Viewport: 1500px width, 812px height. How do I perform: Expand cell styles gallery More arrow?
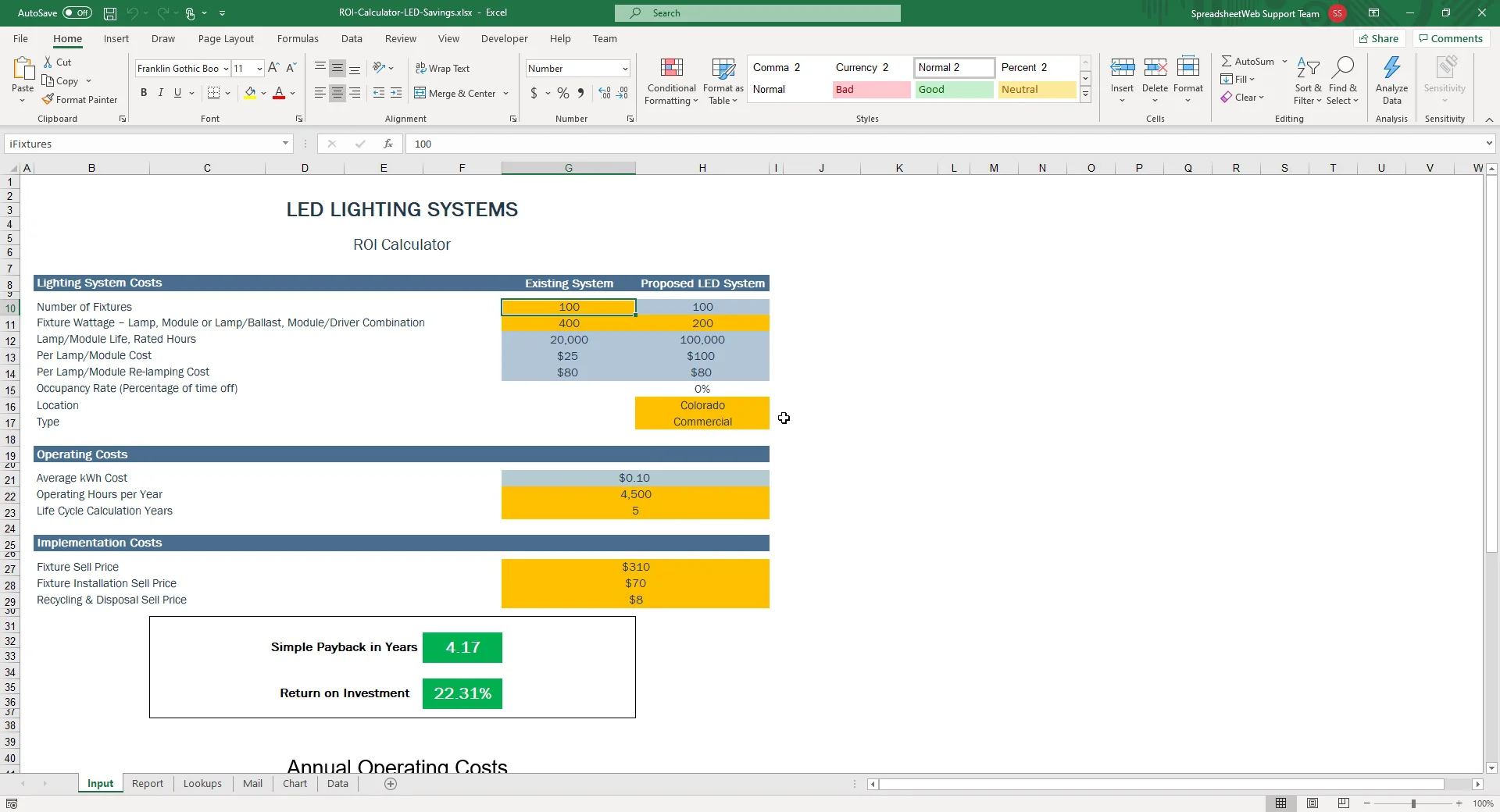pyautogui.click(x=1085, y=94)
